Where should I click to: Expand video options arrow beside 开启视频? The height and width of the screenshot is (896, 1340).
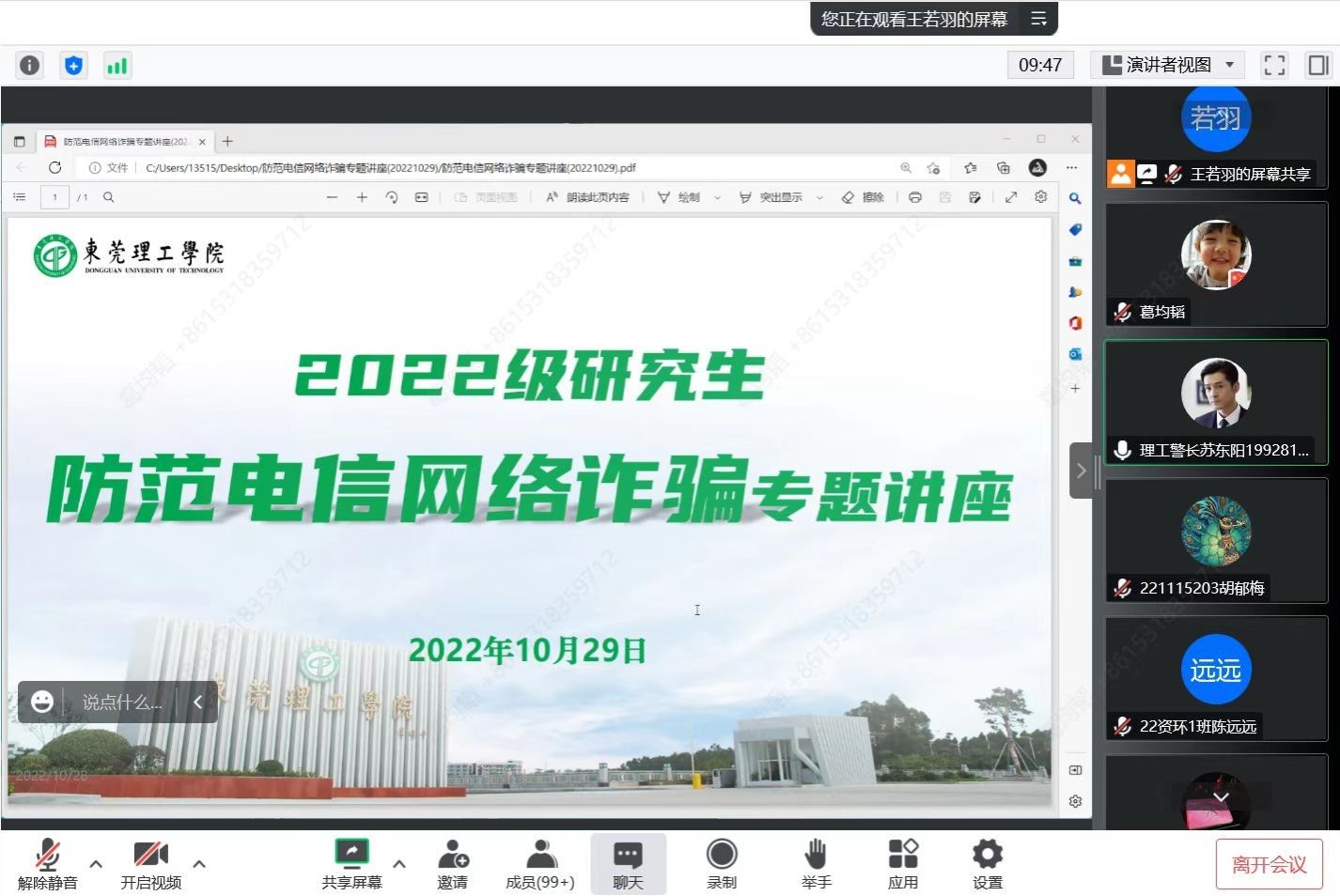click(x=199, y=863)
